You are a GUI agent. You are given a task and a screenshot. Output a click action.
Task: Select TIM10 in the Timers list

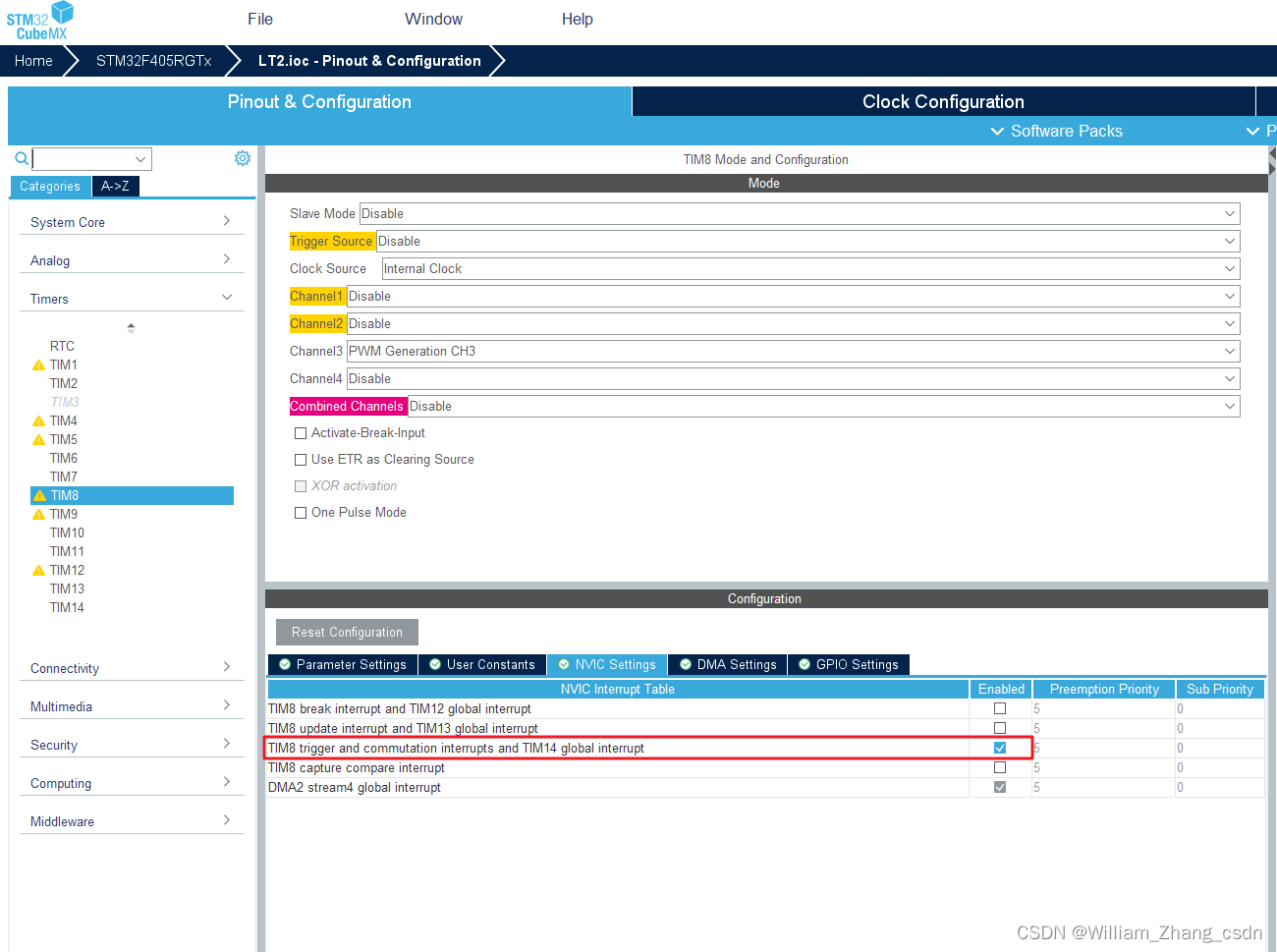[67, 533]
